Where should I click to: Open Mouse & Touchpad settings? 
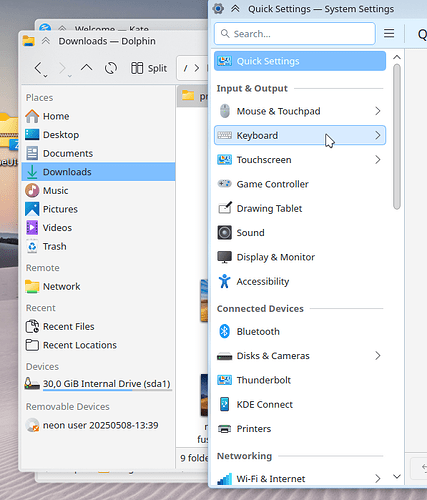pos(300,111)
